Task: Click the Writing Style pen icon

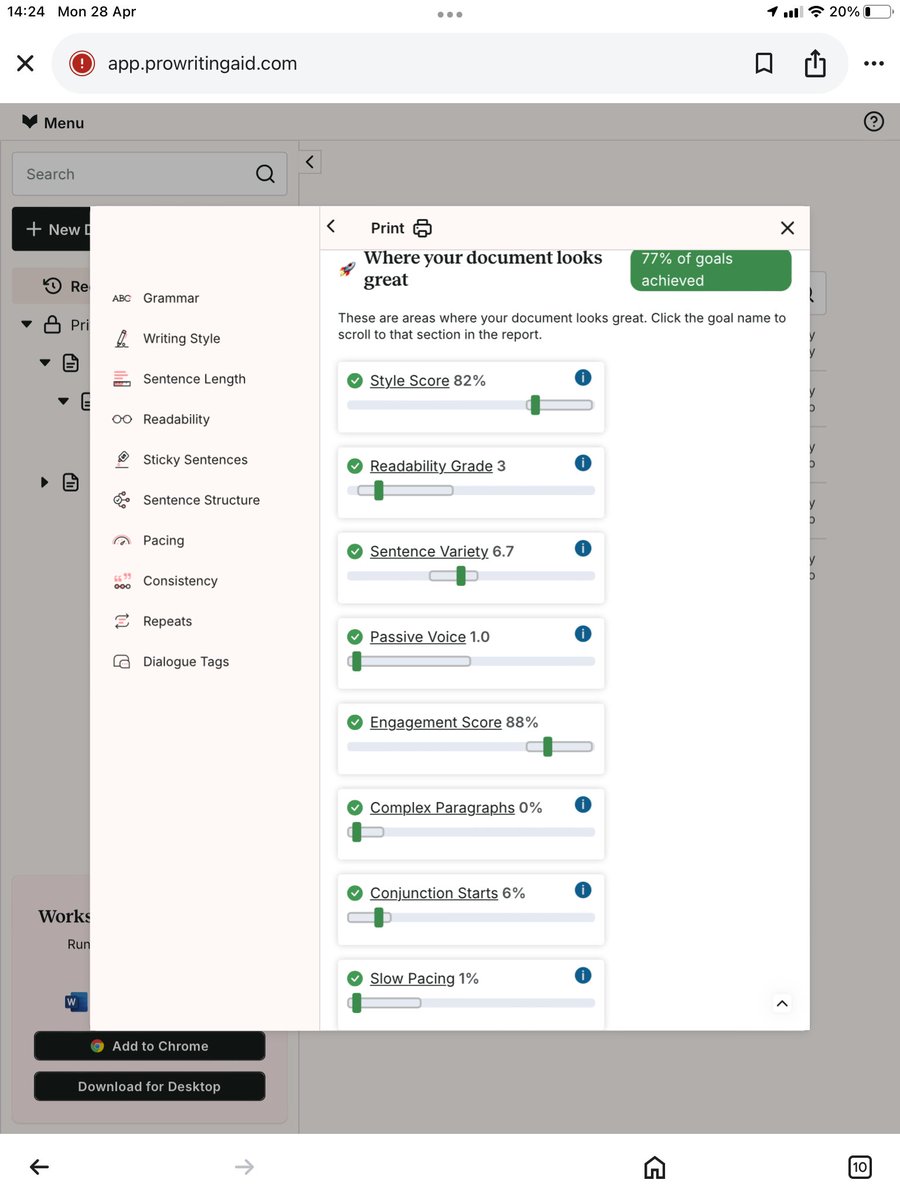Action: point(122,338)
